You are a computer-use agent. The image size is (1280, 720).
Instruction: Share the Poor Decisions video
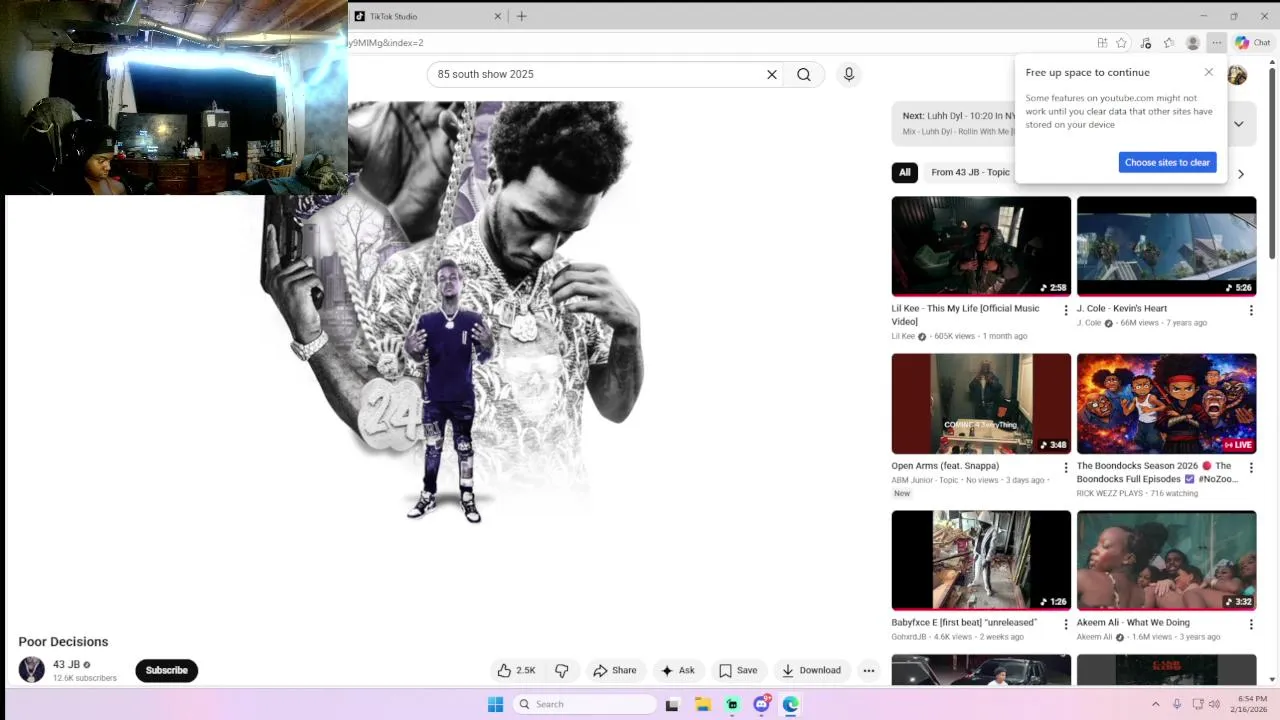(x=614, y=670)
